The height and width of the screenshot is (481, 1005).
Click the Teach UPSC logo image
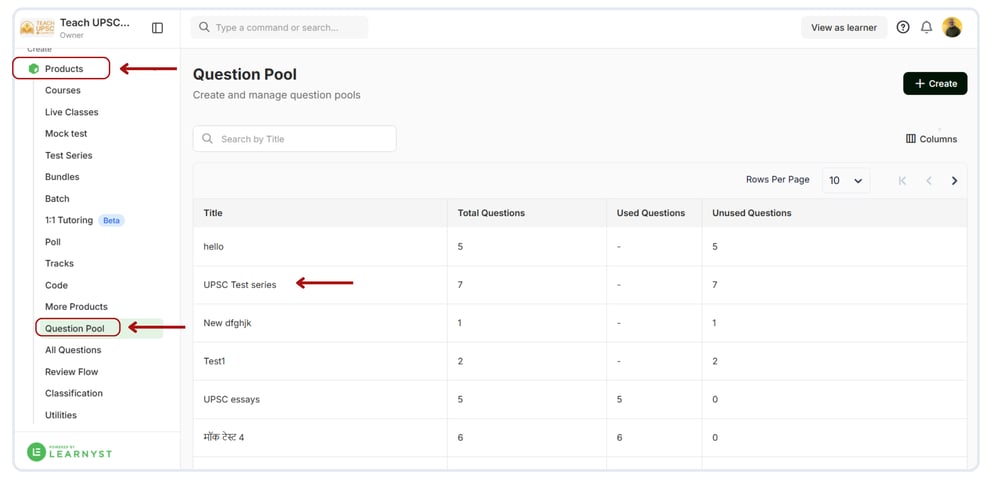click(x=37, y=28)
